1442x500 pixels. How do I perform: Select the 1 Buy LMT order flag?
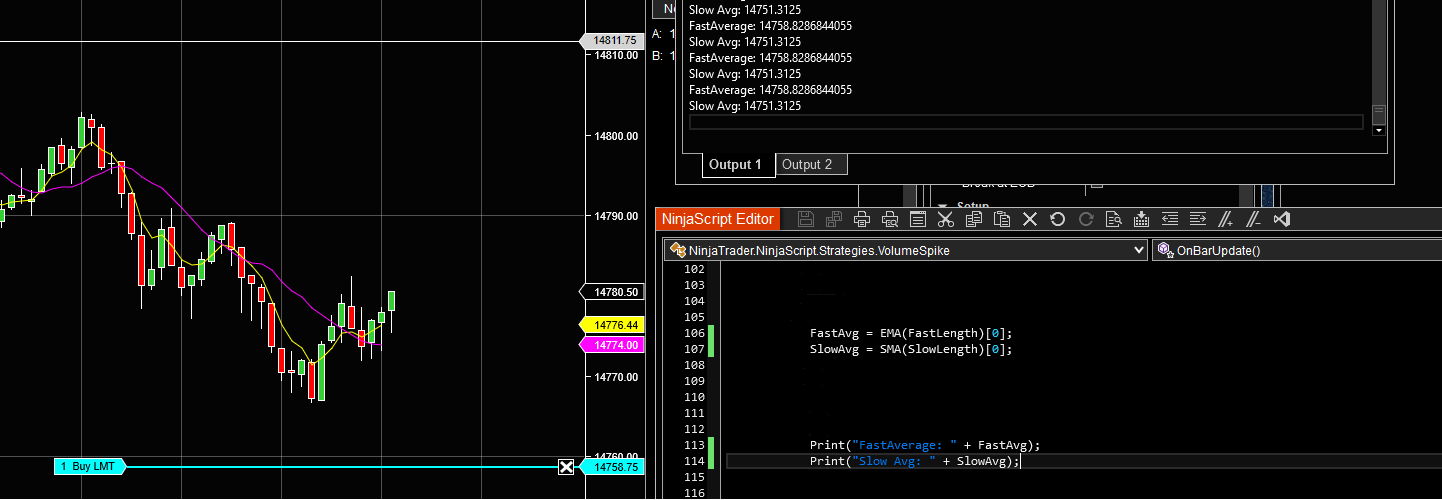pyautogui.click(x=90, y=467)
